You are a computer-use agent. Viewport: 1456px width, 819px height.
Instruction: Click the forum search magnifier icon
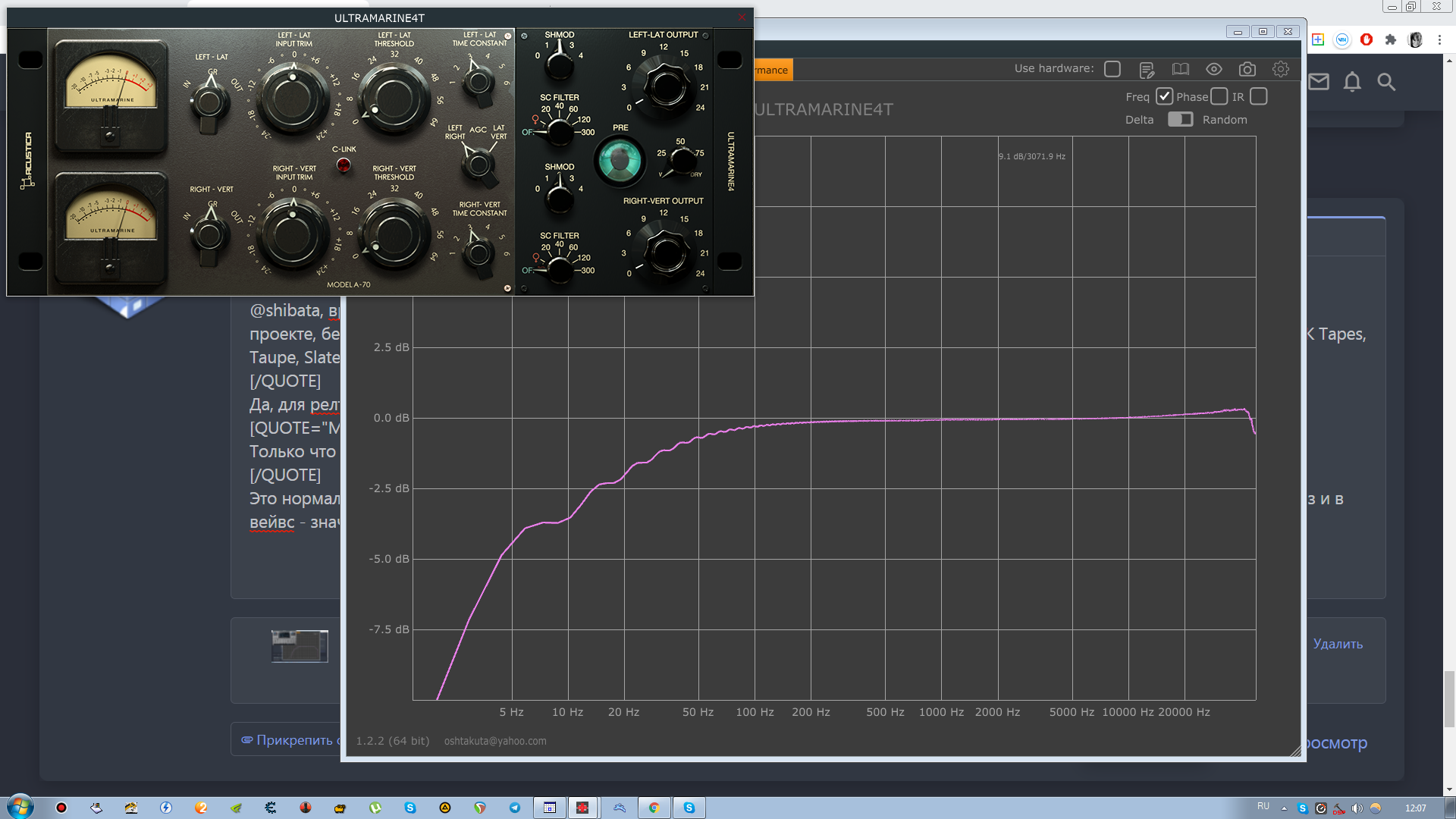click(x=1386, y=82)
